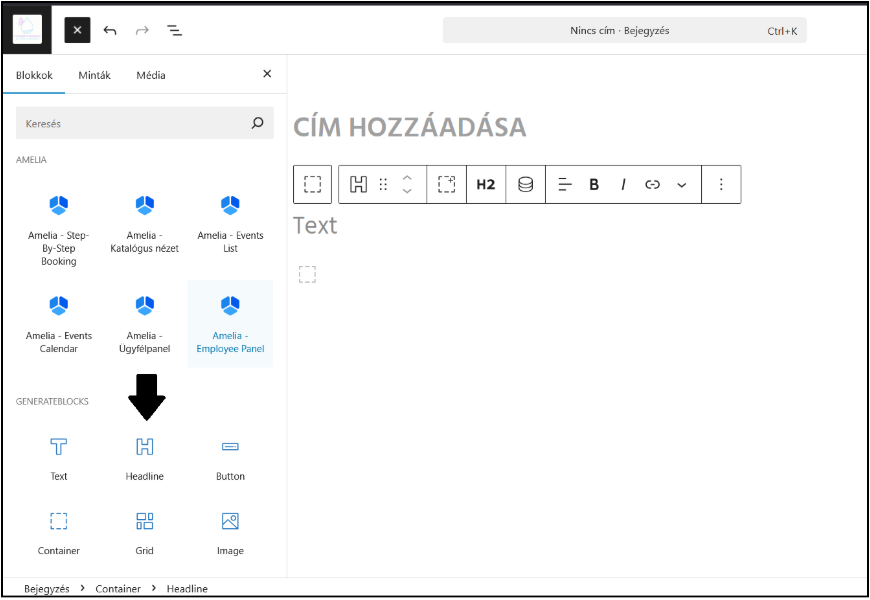870x600 pixels.
Task: Insert Amelia Events Calendar block
Action: [x=59, y=323]
